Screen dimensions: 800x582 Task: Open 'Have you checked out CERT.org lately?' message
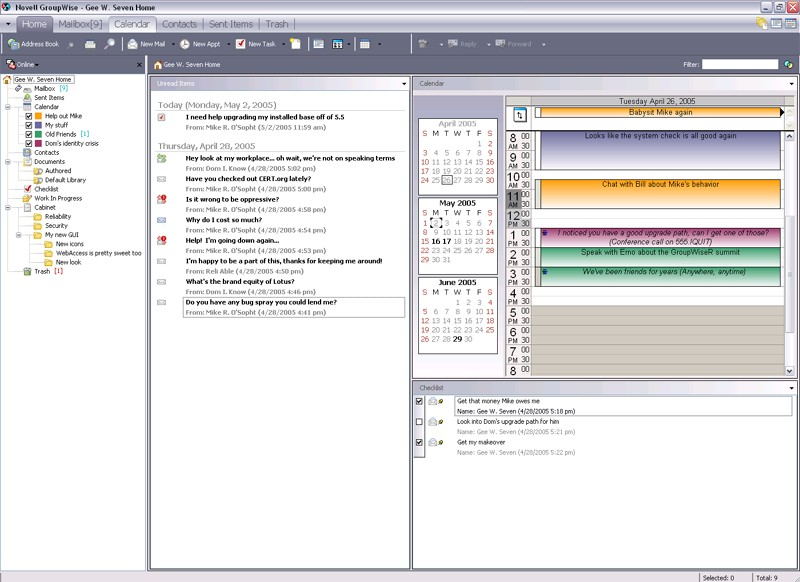[x=248, y=179]
